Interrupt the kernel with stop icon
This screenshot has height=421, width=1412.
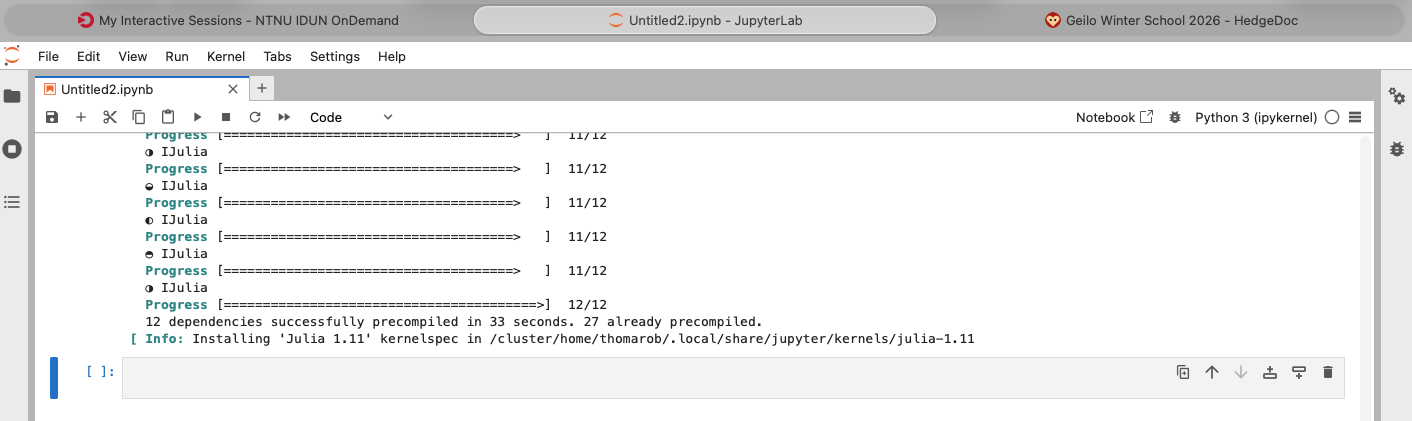click(x=226, y=117)
